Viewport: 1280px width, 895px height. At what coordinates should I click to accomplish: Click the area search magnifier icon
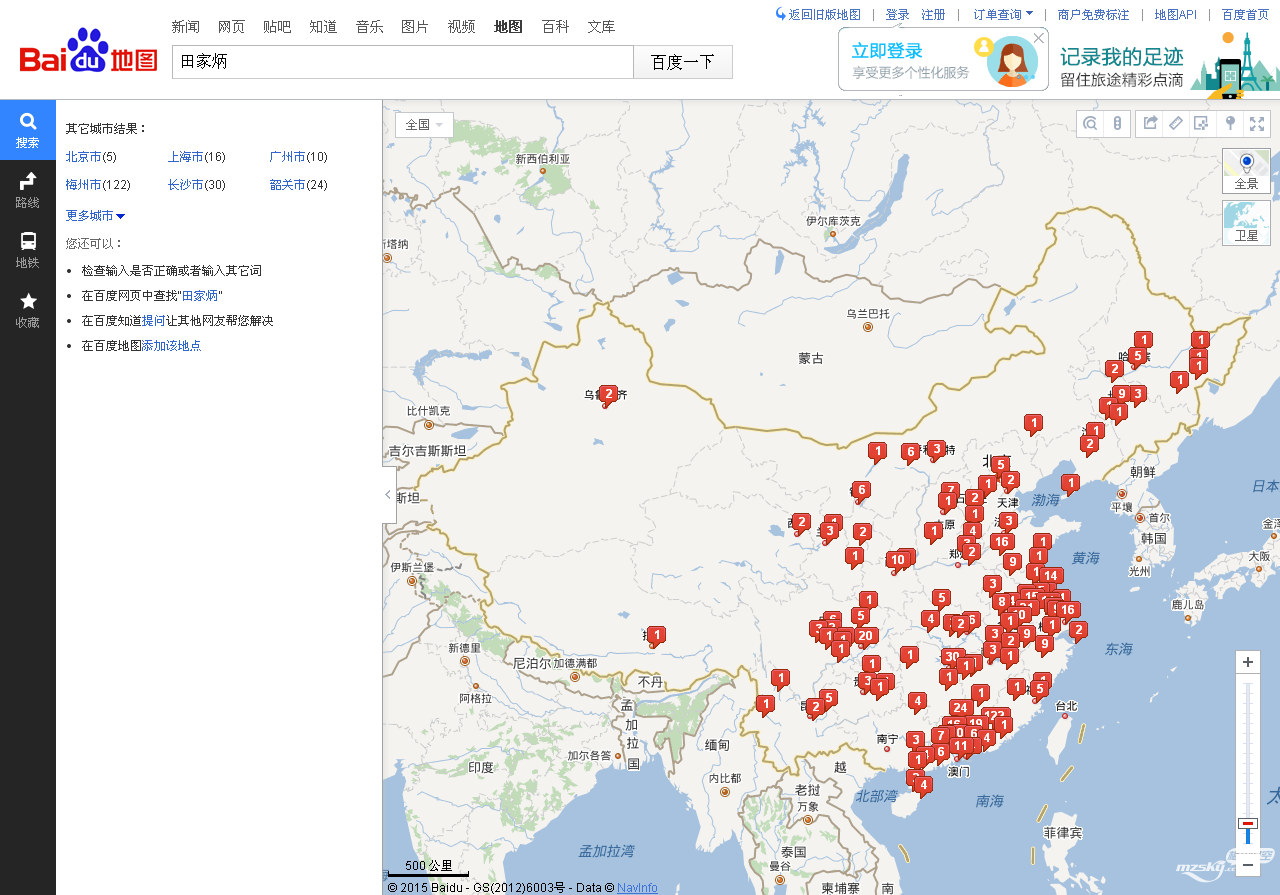[x=1090, y=124]
